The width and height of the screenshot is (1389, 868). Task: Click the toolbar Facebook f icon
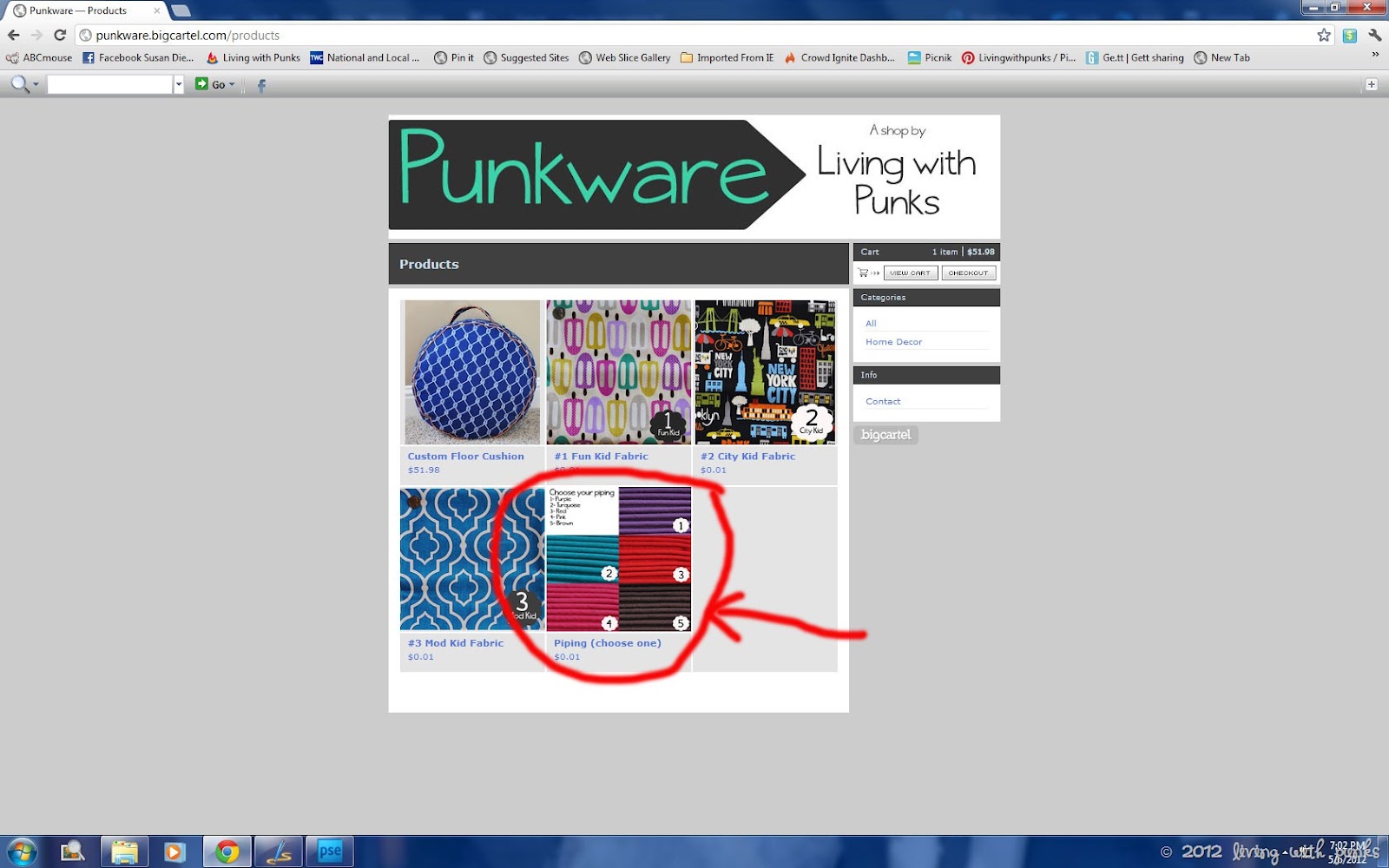(x=261, y=85)
